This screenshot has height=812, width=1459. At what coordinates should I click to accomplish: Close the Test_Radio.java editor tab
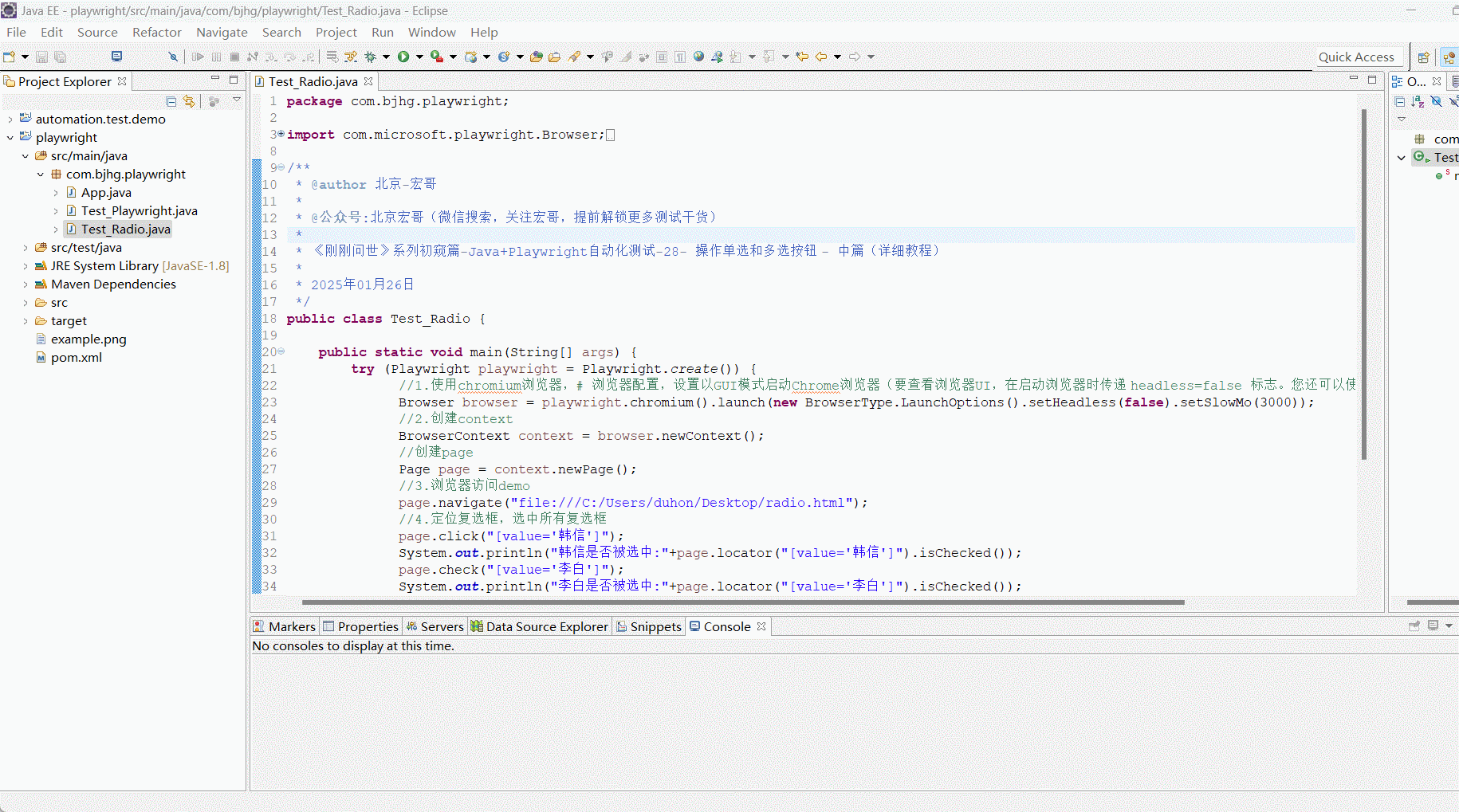click(x=368, y=81)
